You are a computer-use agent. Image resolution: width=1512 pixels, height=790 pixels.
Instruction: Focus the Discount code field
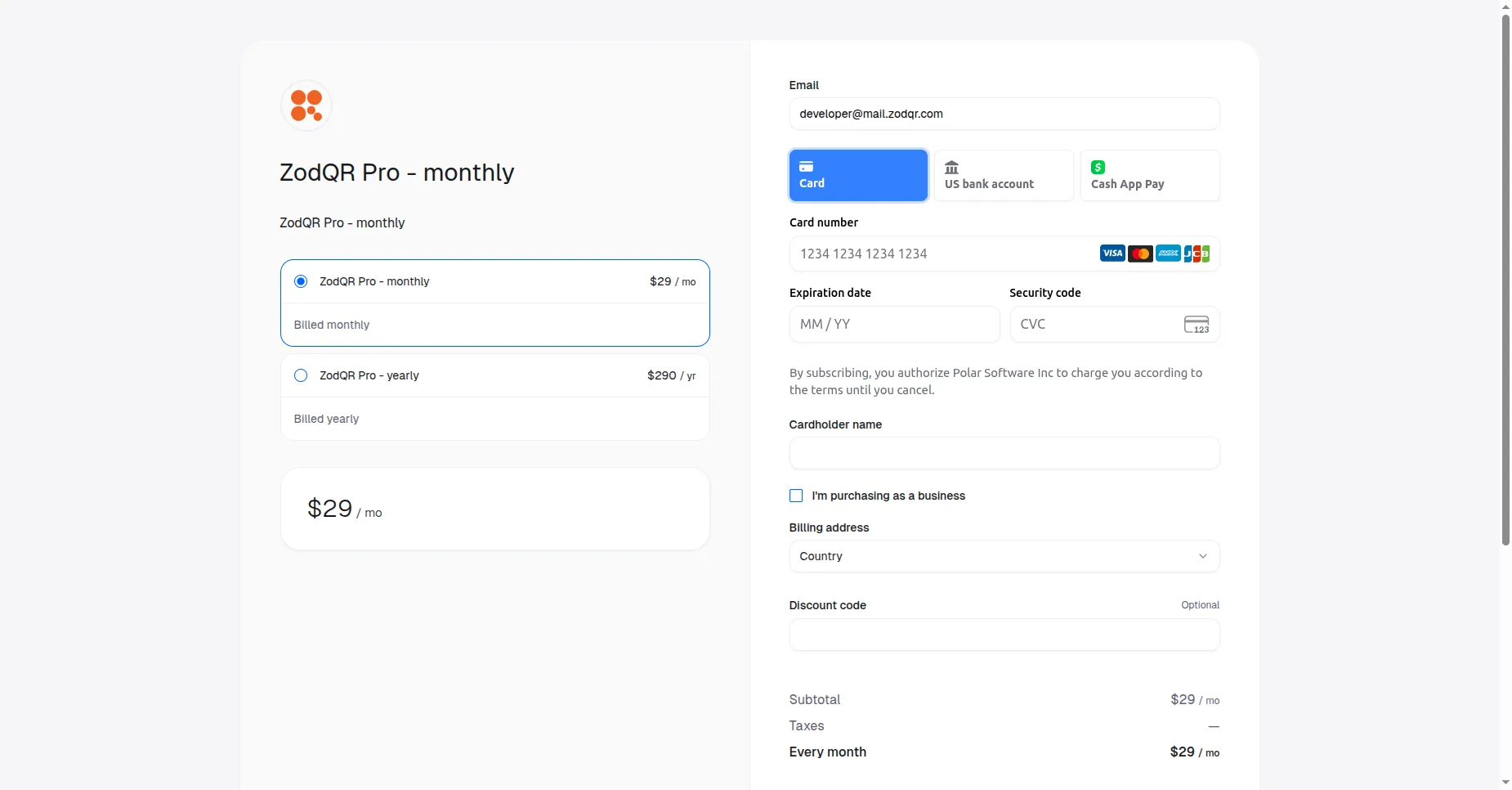pyautogui.click(x=1004, y=635)
